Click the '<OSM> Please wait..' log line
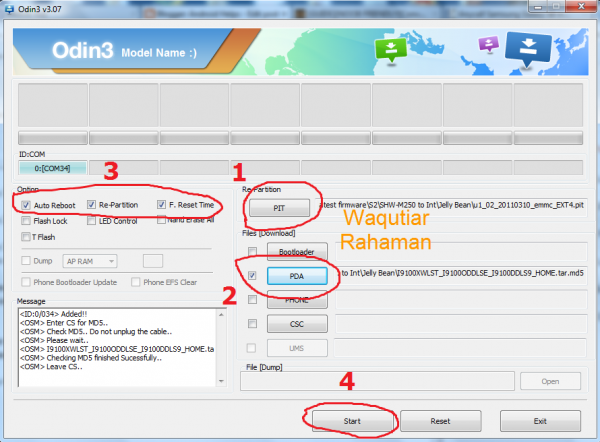The height and width of the screenshot is (442, 600). coord(54,340)
